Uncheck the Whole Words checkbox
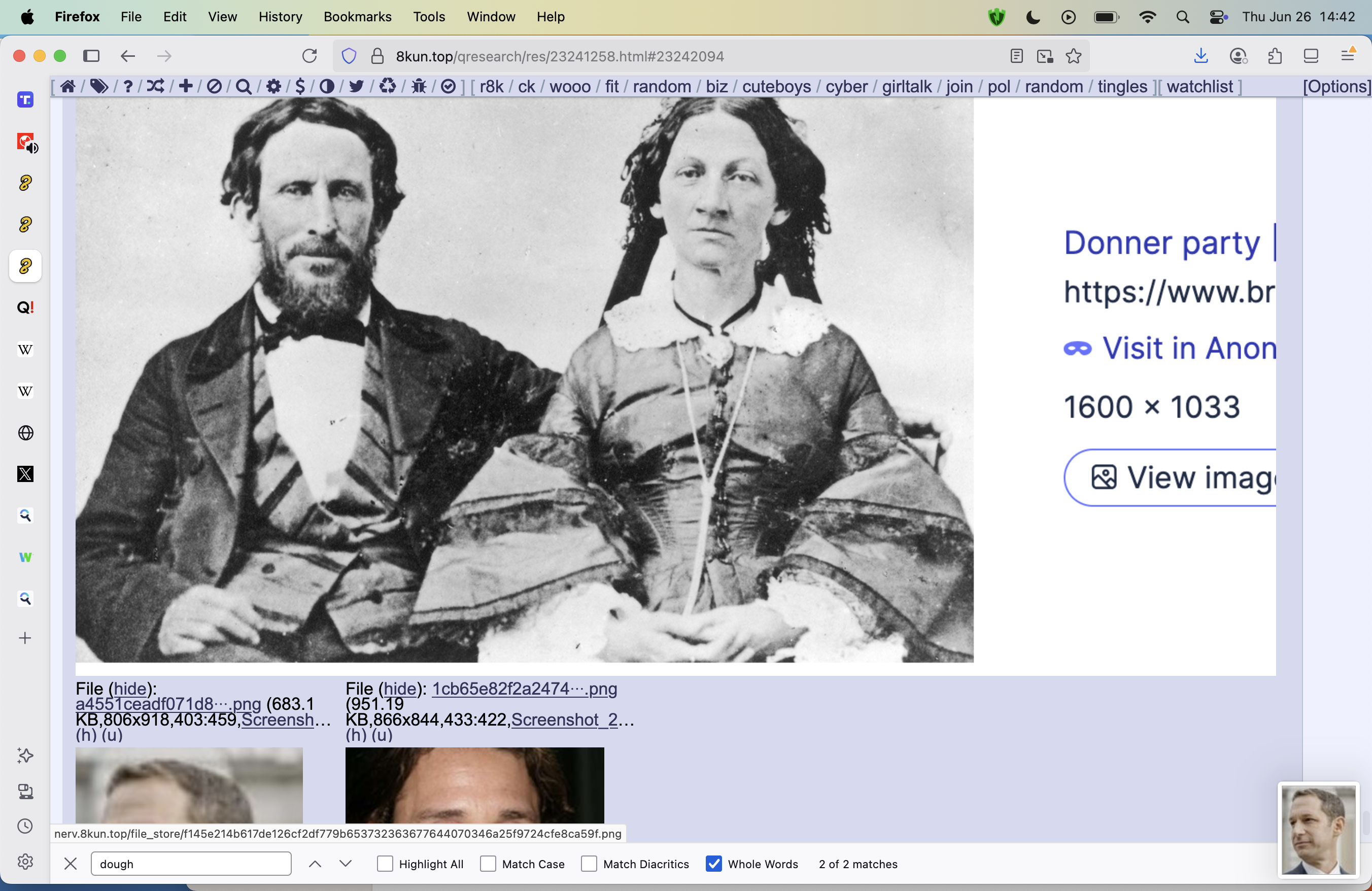The height and width of the screenshot is (891, 1372). pyautogui.click(x=714, y=863)
